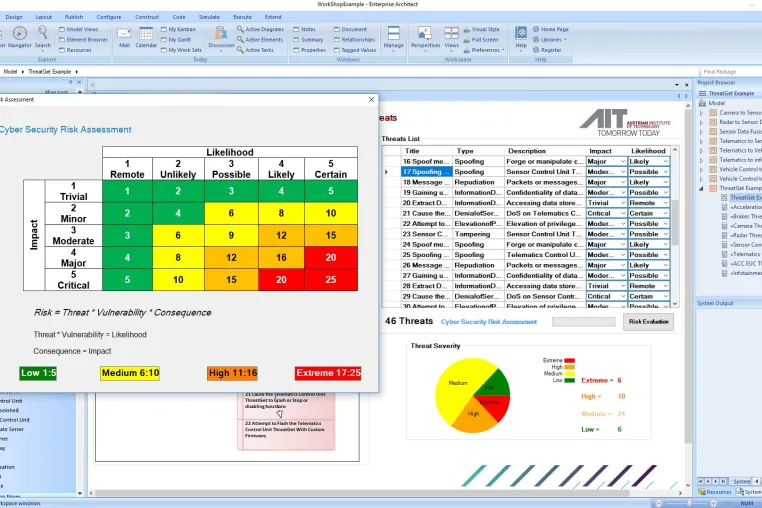Open Likelihood dropdown for row 20 Extract D

coord(665,203)
